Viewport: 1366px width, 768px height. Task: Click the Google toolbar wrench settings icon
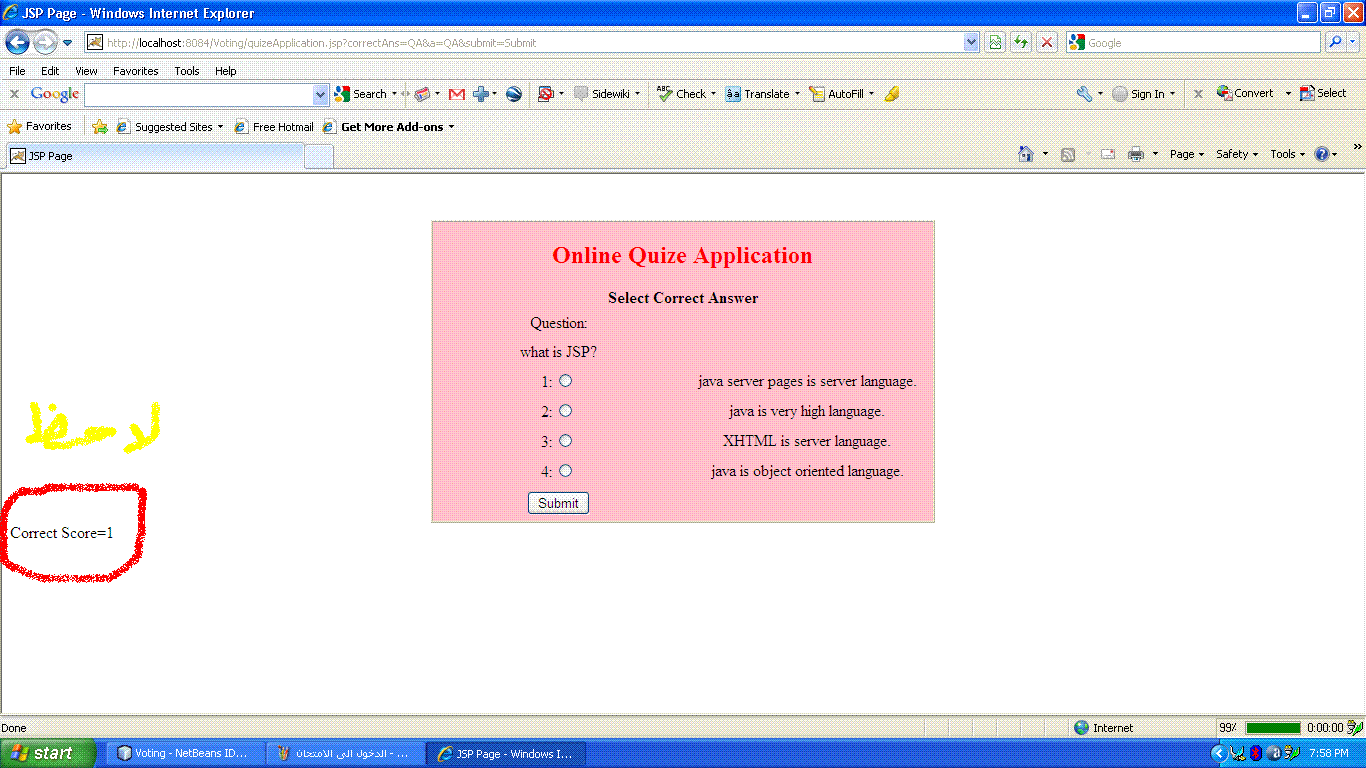tap(1084, 94)
